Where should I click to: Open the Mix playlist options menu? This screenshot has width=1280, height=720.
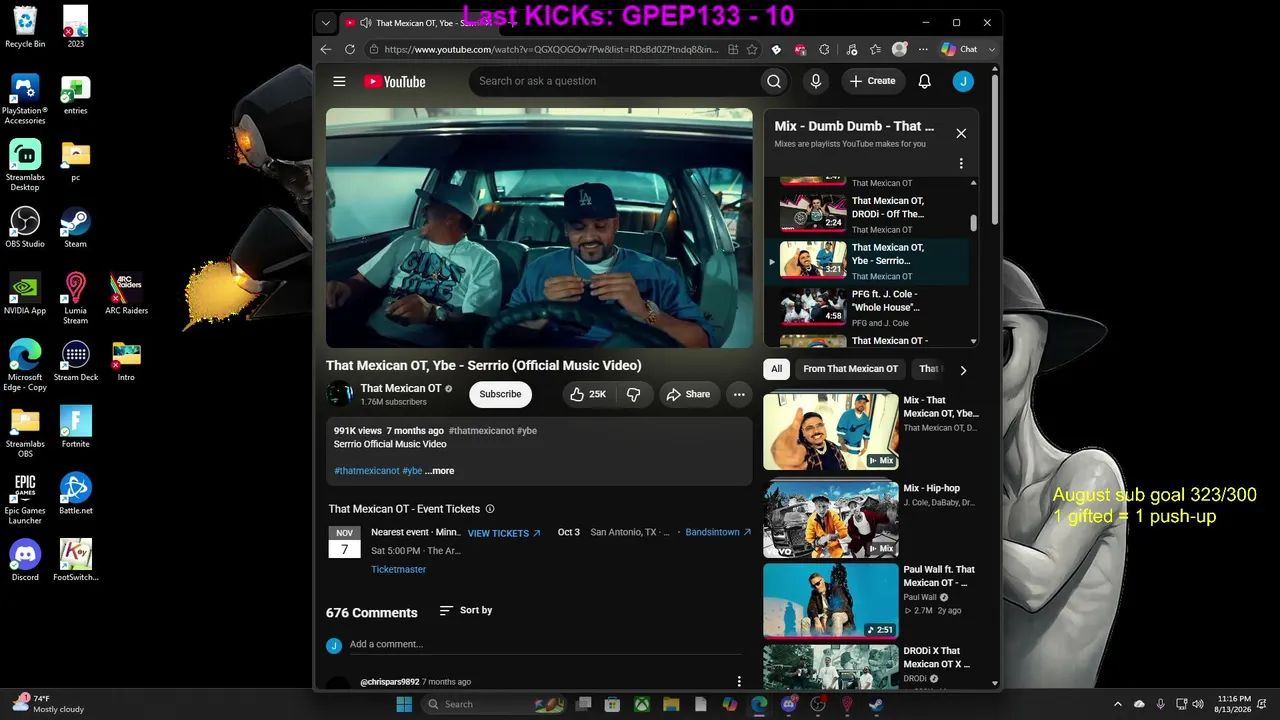tap(961, 163)
